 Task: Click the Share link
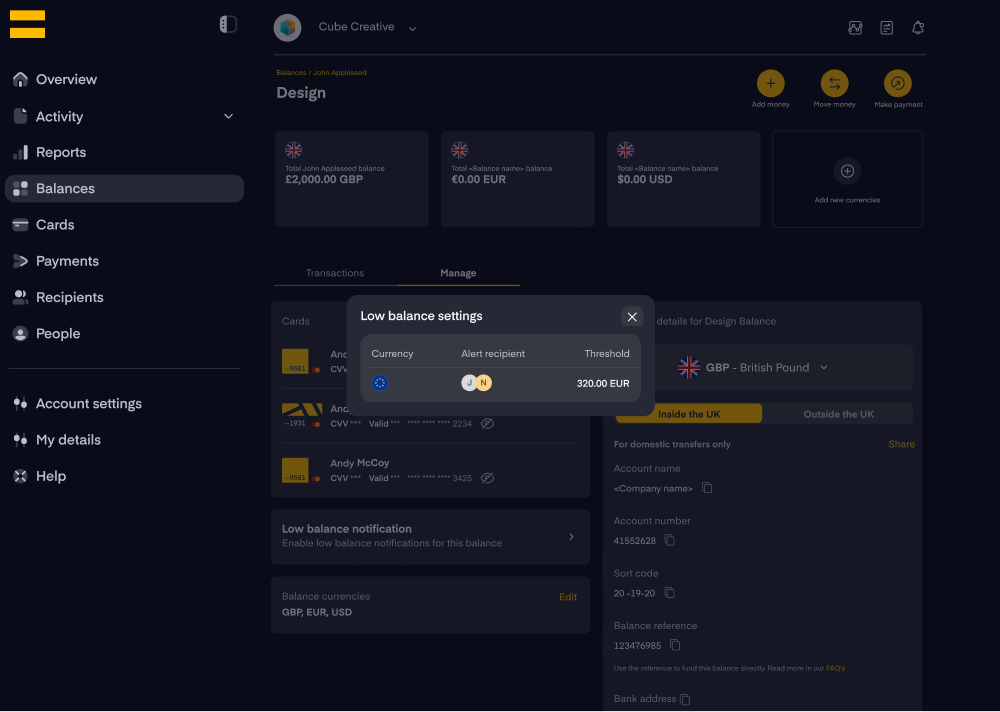pyautogui.click(x=901, y=444)
